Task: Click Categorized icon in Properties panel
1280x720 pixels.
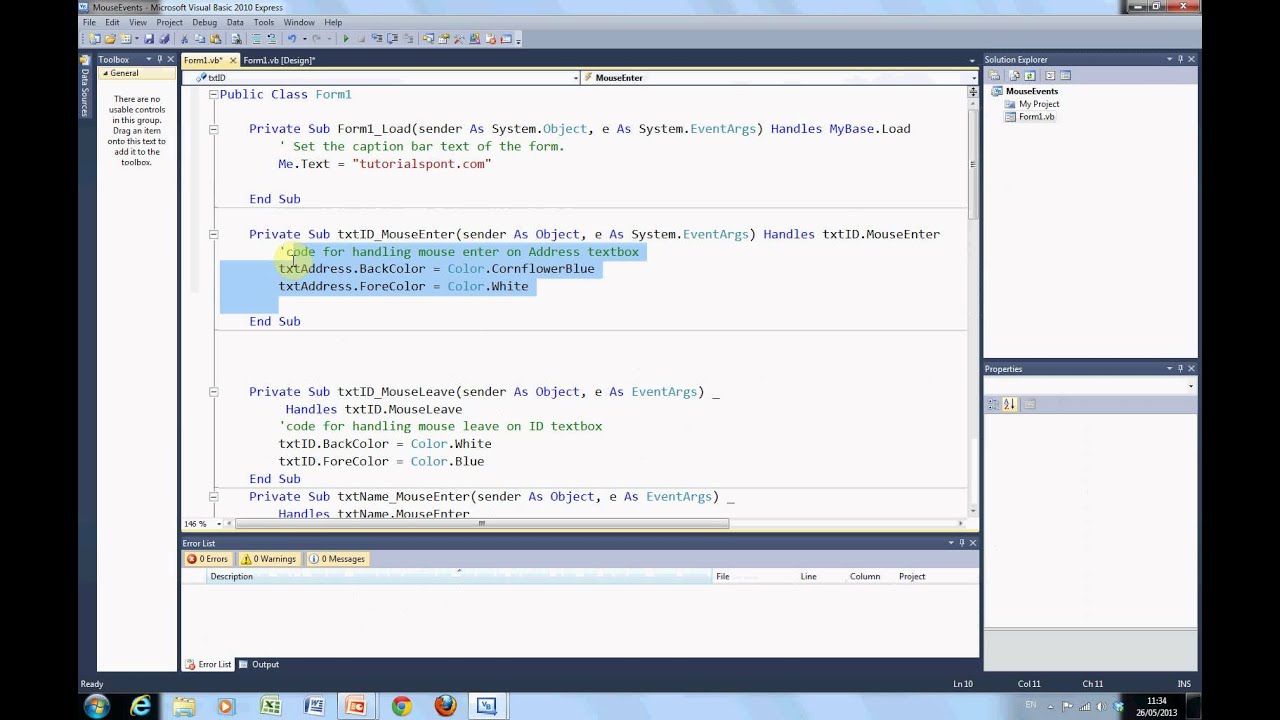Action: click(993, 404)
